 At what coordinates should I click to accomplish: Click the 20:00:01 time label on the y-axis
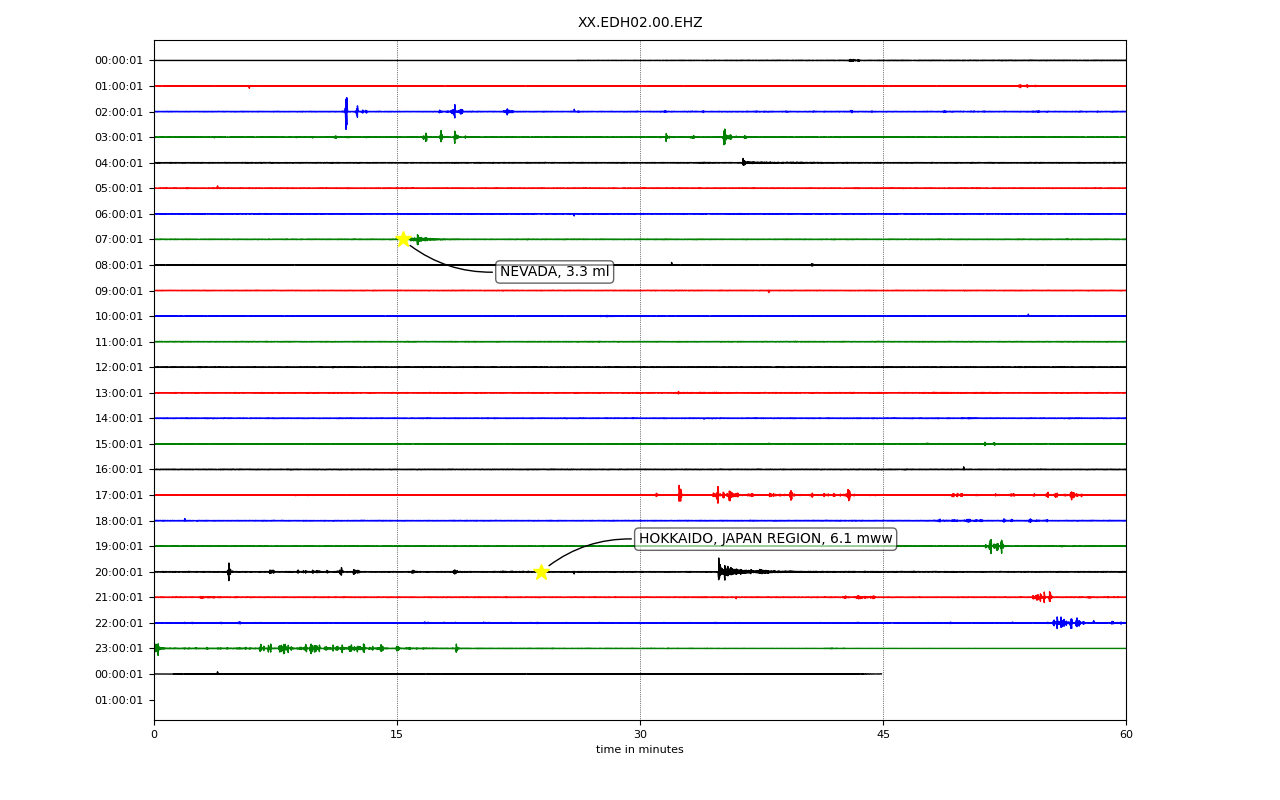119,572
